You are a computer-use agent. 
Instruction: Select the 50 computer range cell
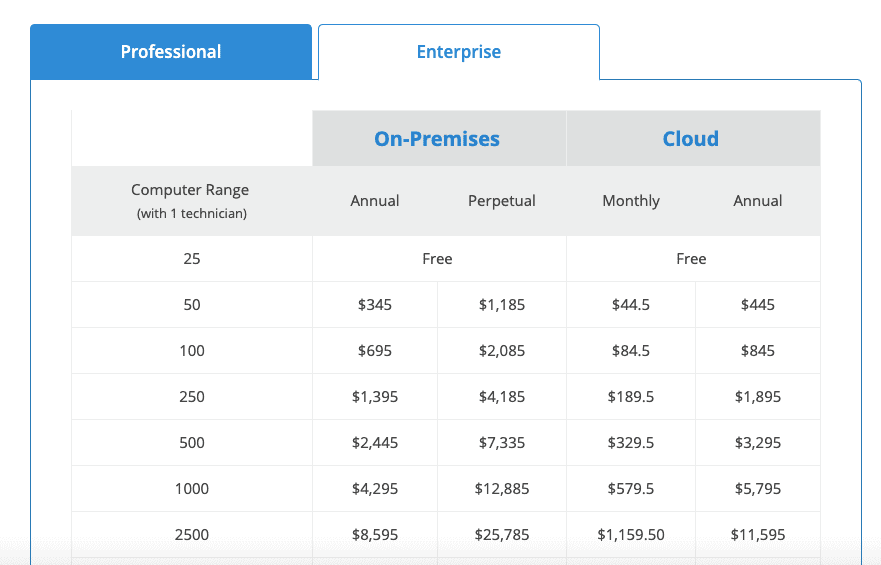[x=192, y=305]
